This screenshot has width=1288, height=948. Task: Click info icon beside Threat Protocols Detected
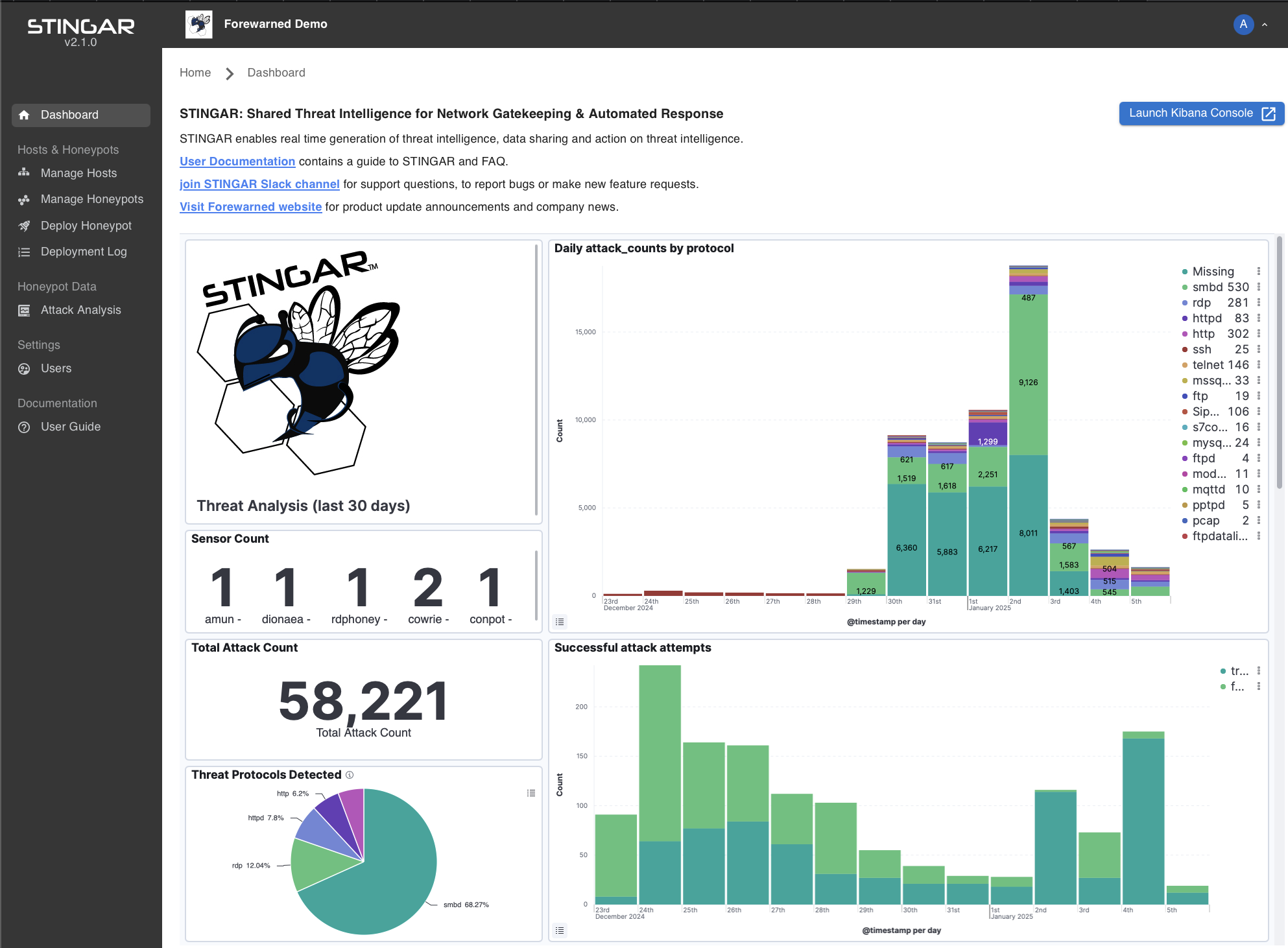[x=350, y=775]
